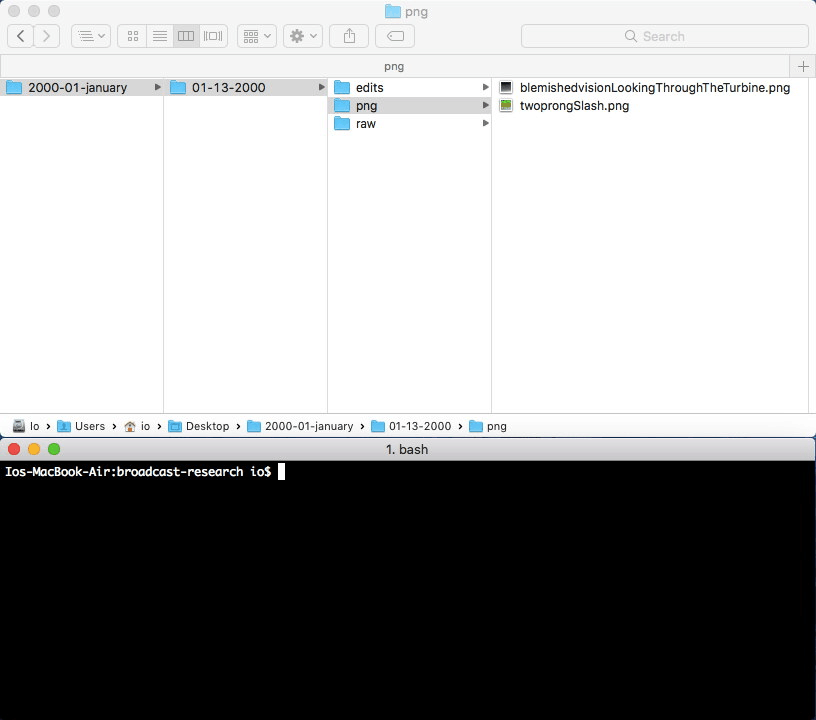Open the item arrangement dropdown
816x720 pixels.
click(x=257, y=36)
